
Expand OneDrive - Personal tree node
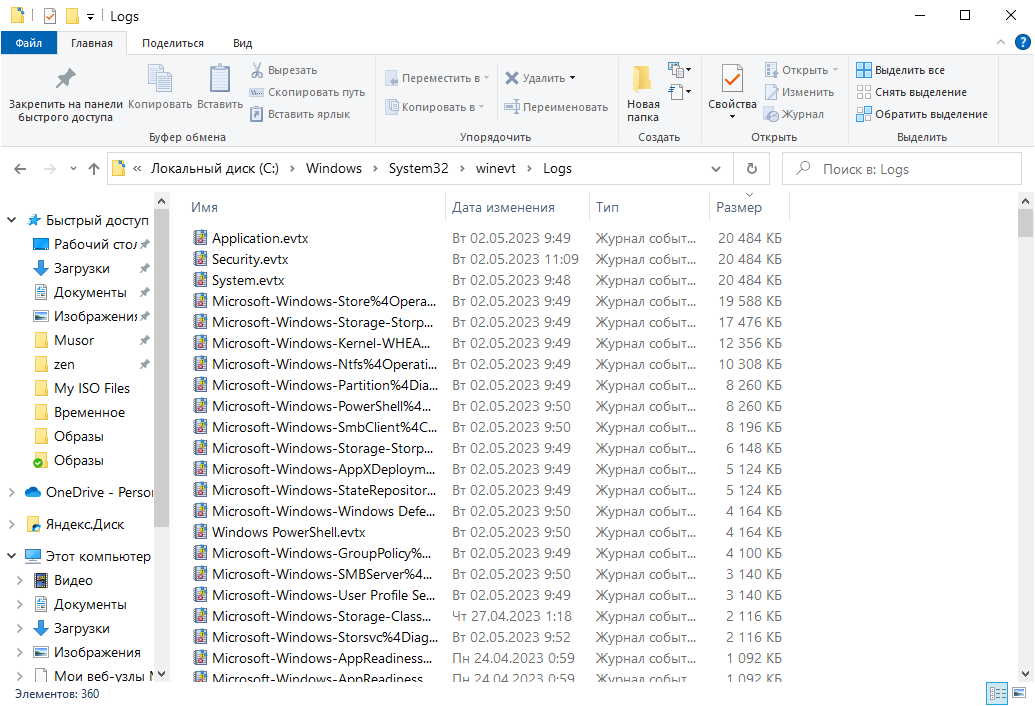[x=11, y=492]
